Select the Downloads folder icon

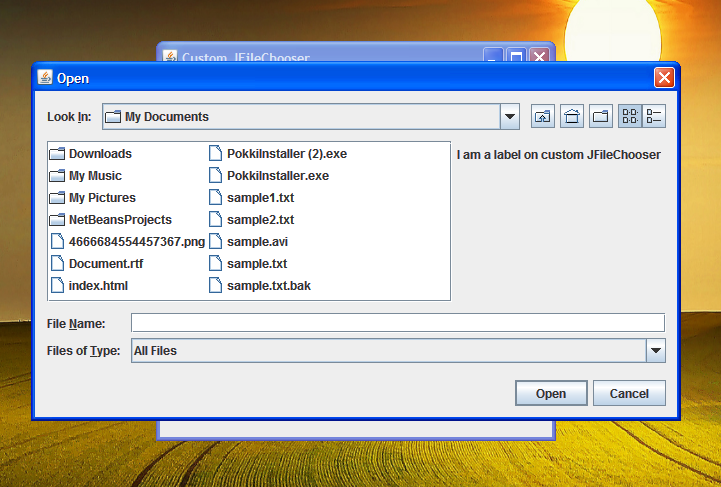click(x=57, y=154)
